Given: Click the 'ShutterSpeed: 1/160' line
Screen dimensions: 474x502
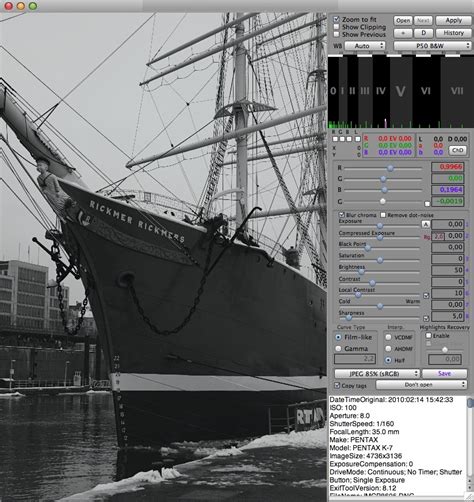Looking at the screenshot, I should click(362, 424).
